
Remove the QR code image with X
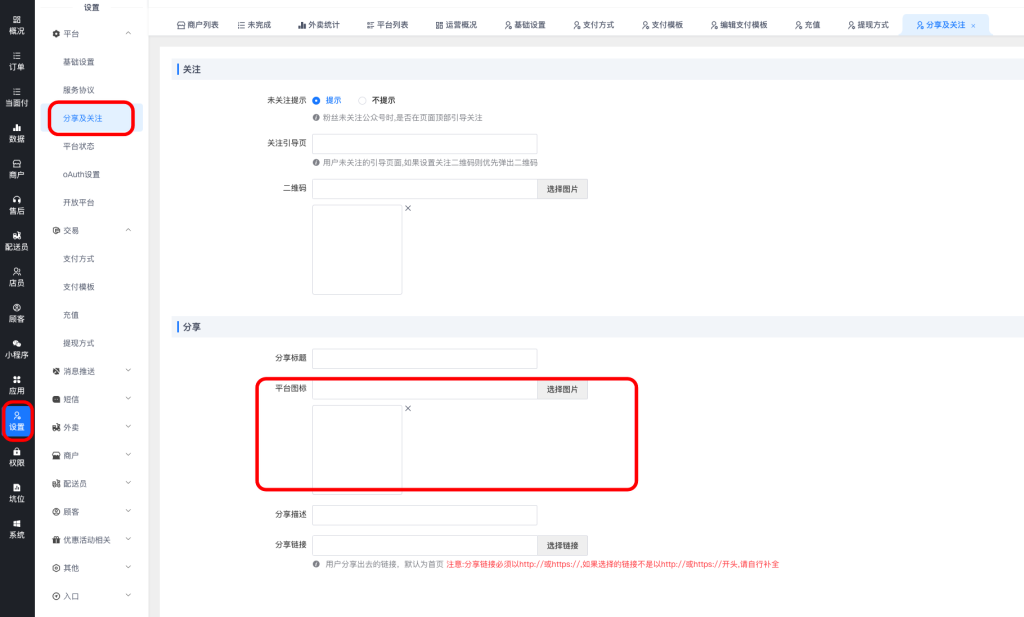[x=408, y=208]
